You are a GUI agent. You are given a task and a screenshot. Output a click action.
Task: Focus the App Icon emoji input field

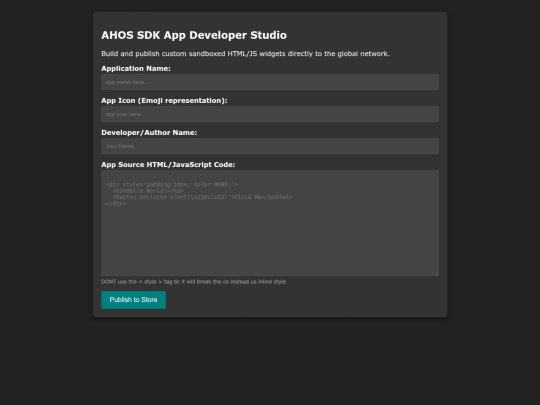click(270, 114)
